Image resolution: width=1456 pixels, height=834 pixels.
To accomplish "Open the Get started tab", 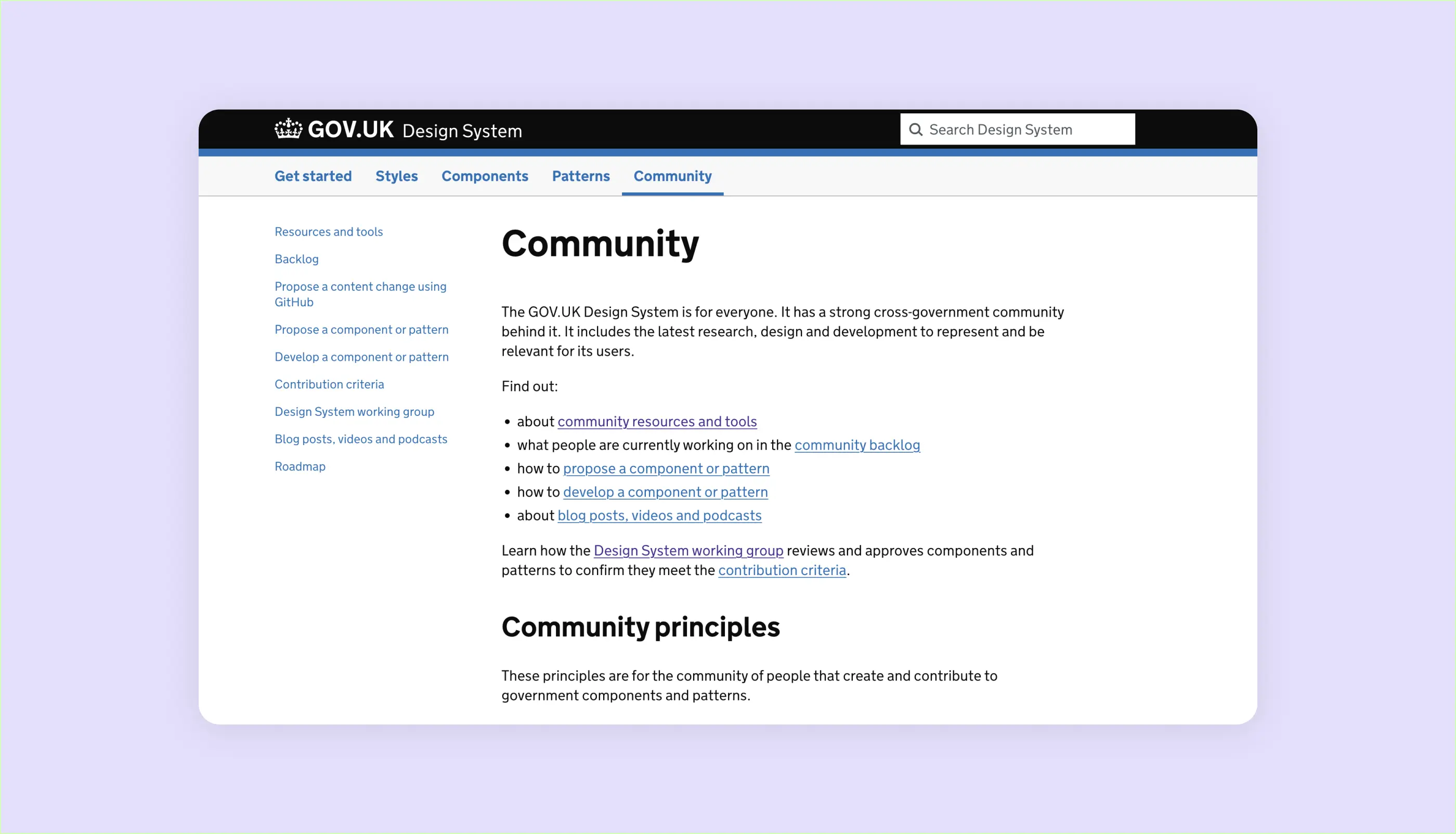I will point(313,176).
